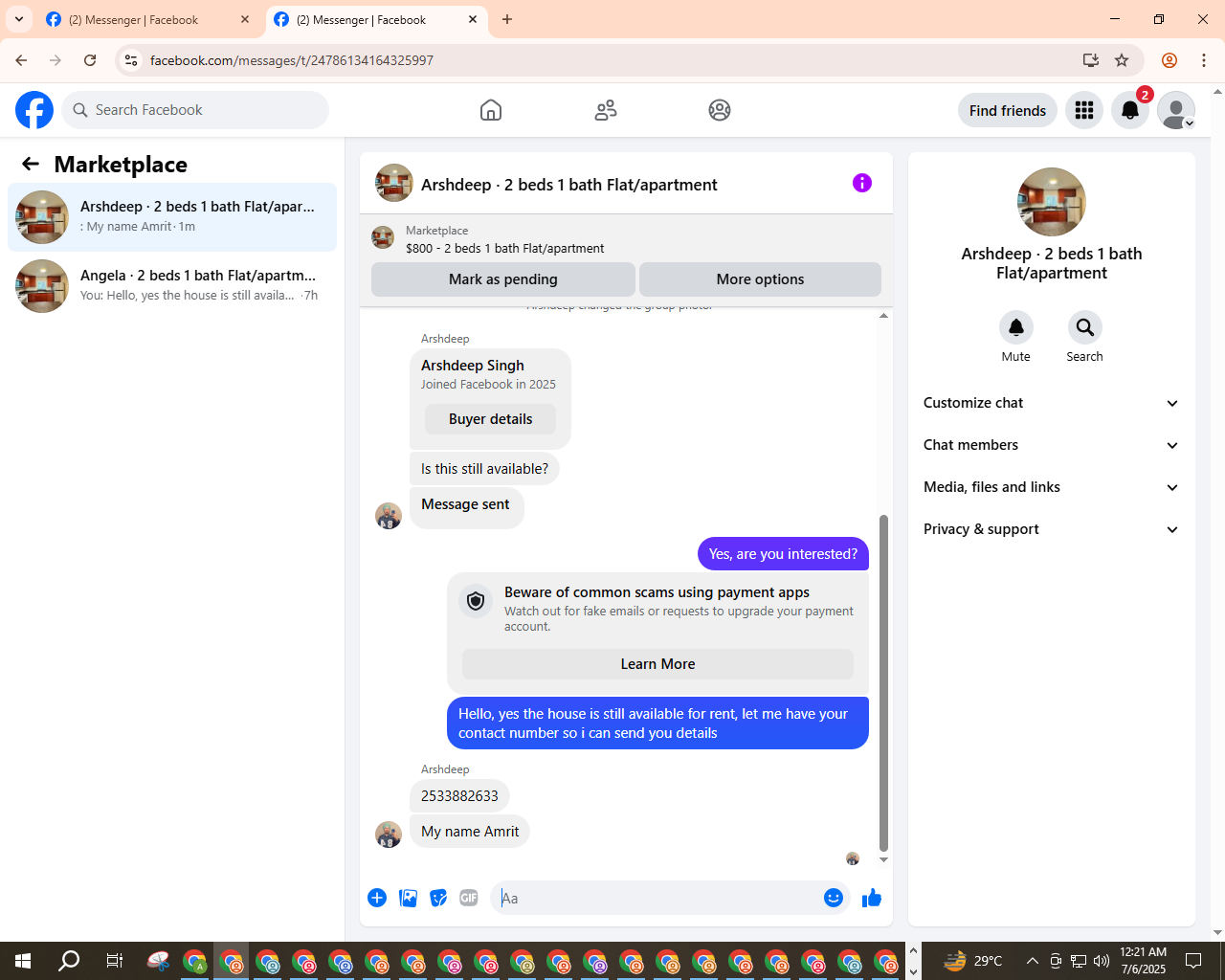Open a new browser tab

point(507,19)
